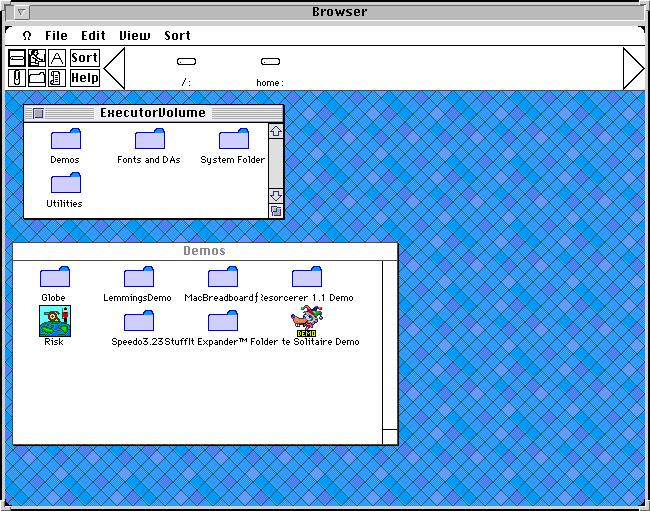Select the Solitaire Demo jester icon
650x511 pixels.
(x=308, y=321)
